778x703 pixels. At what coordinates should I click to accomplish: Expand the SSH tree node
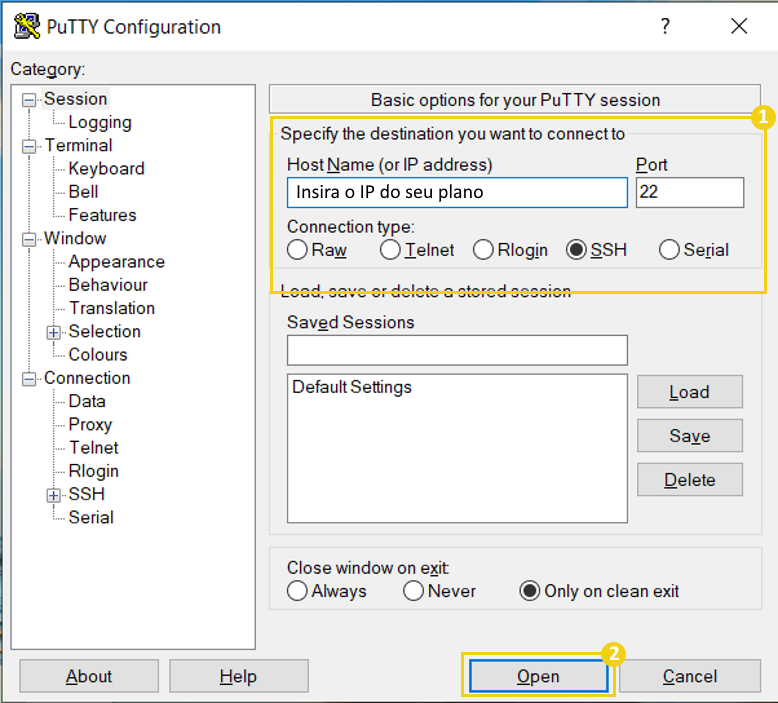click(x=54, y=495)
